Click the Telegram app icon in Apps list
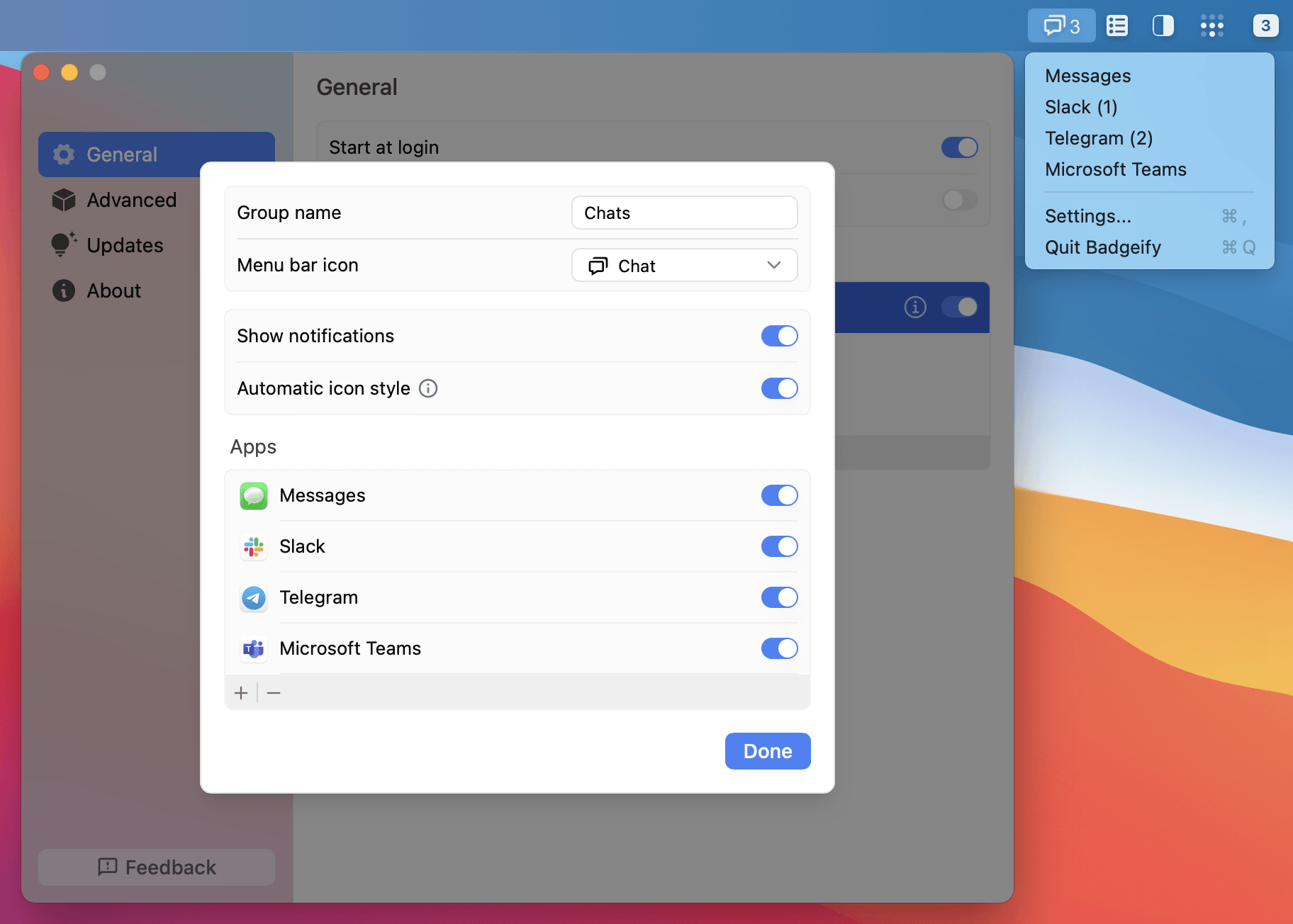This screenshot has height=924, width=1293. [x=254, y=597]
